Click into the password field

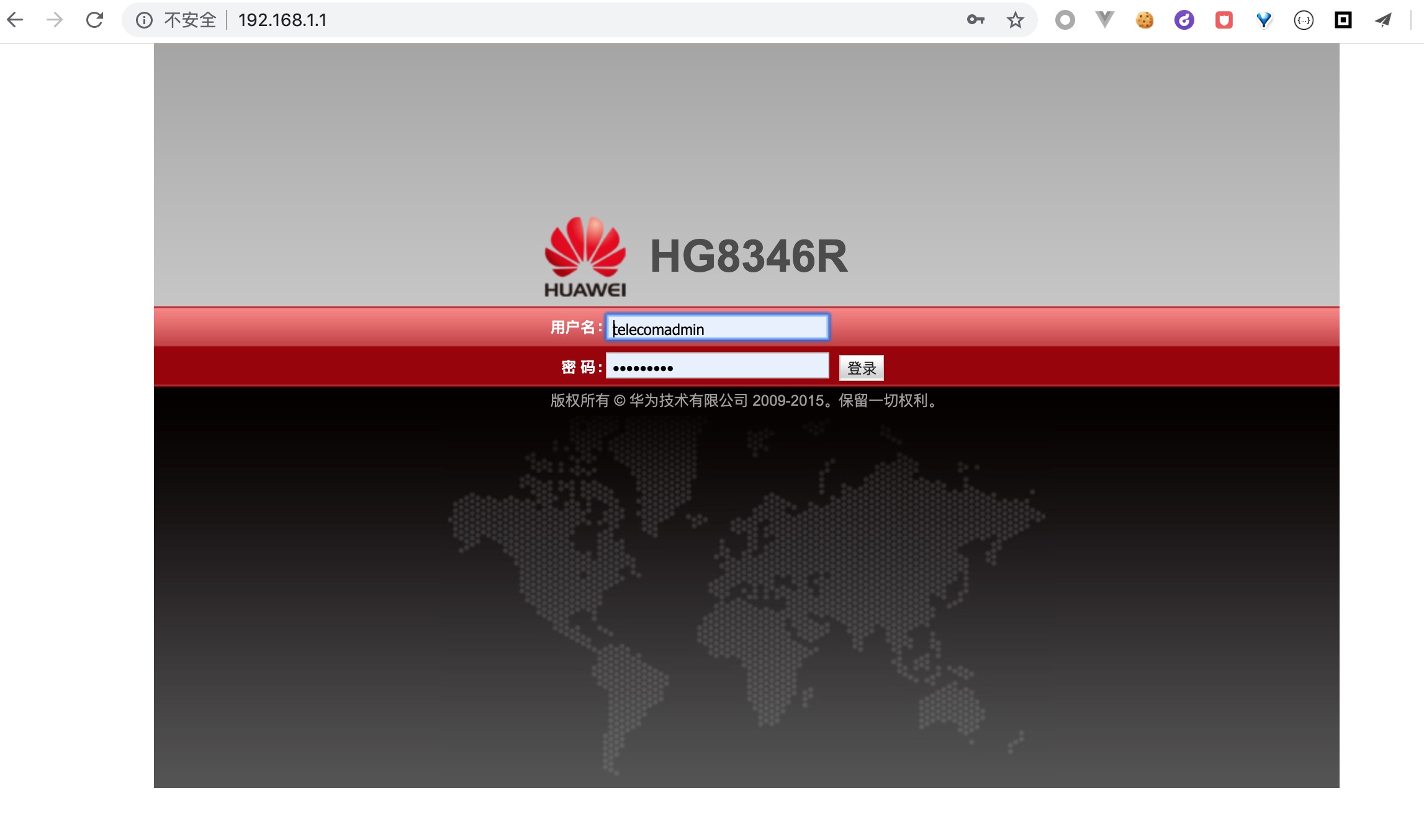[x=717, y=367]
